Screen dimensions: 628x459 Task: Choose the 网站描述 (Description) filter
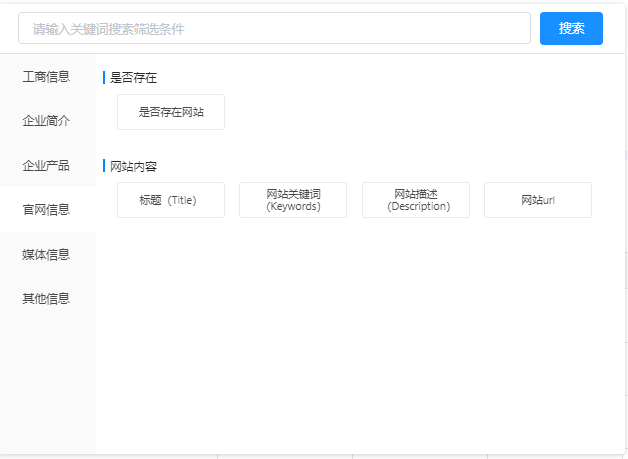[415, 200]
